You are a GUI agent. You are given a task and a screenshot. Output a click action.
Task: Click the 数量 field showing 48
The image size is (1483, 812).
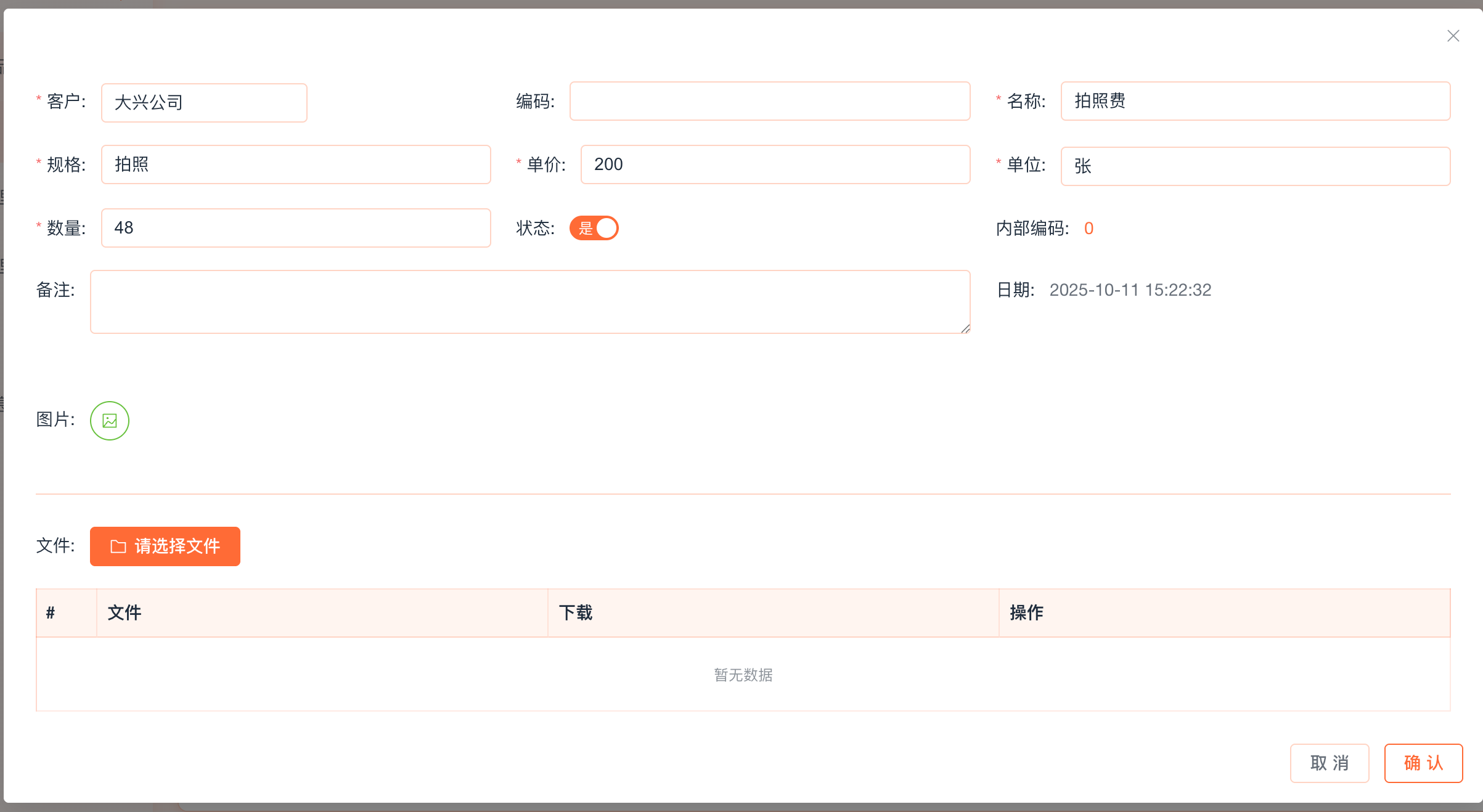(296, 228)
